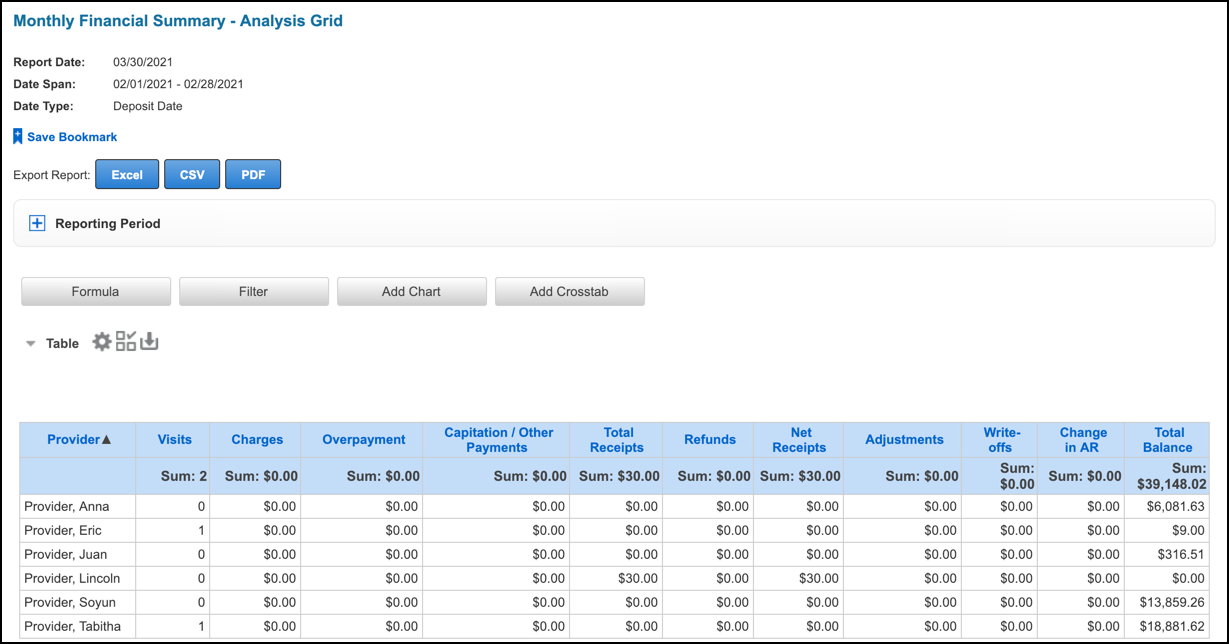1229x644 pixels.
Task: Sort by the Total Balance column header
Action: coord(1168,440)
